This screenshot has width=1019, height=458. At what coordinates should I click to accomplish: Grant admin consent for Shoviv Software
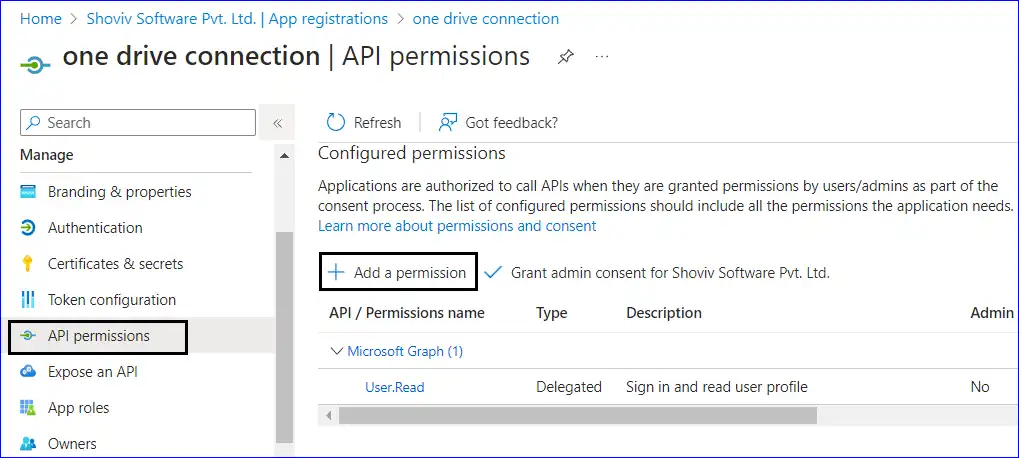coord(658,272)
